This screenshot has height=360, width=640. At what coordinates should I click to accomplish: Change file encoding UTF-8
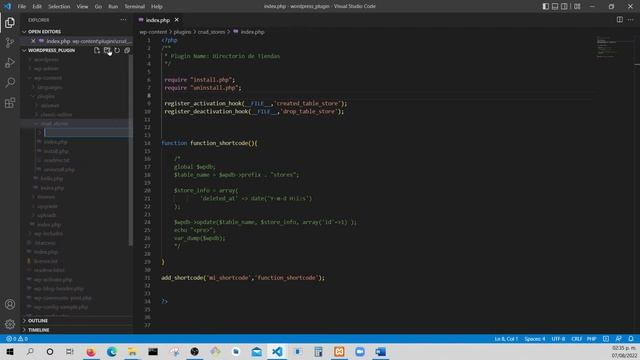558,339
